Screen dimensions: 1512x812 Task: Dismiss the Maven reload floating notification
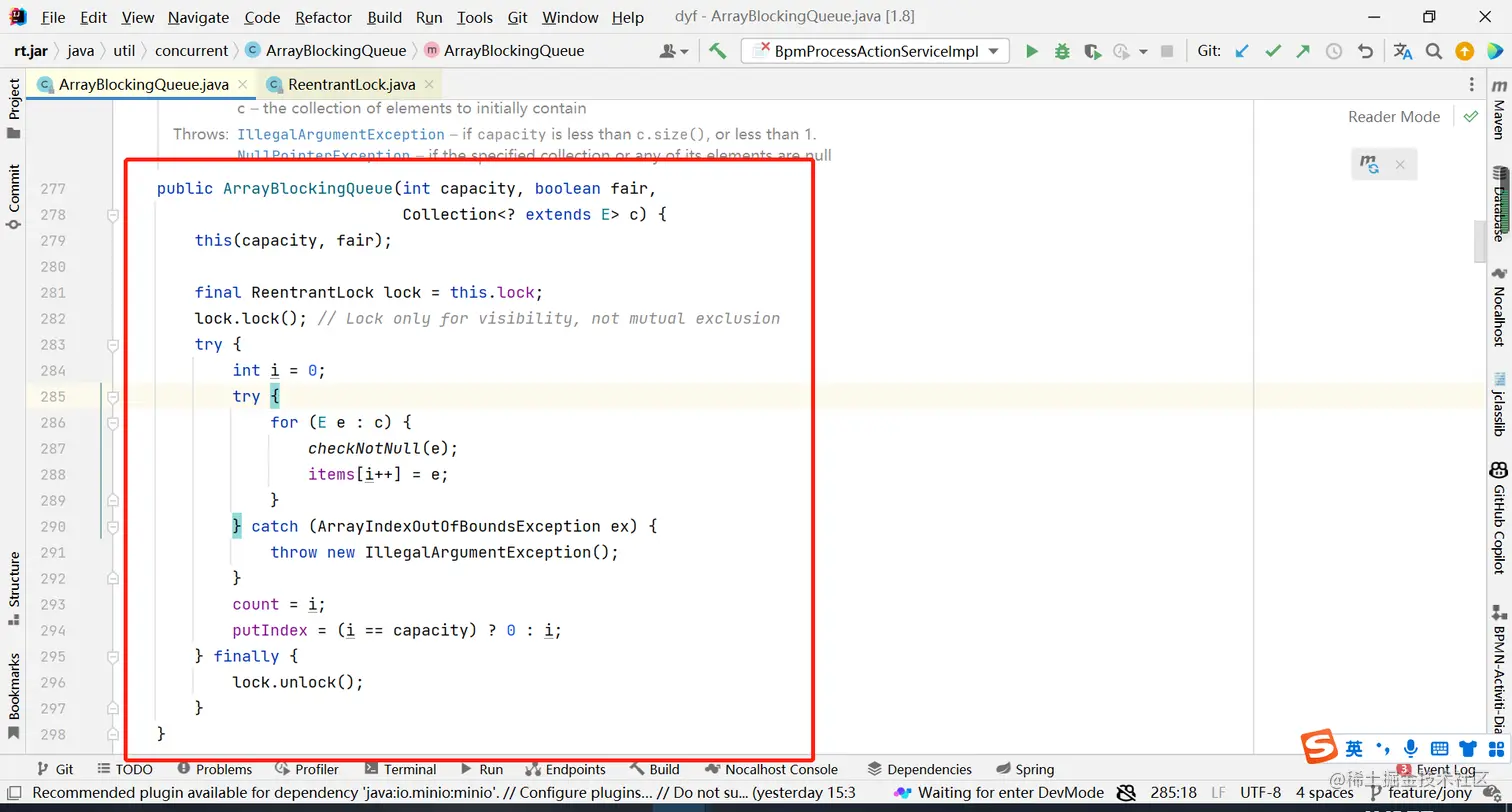(1400, 165)
